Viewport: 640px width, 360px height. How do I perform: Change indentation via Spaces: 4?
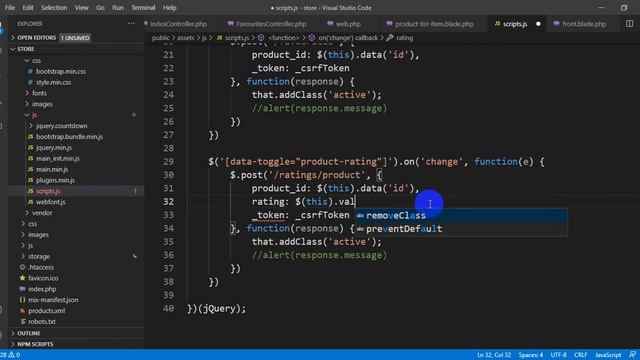(531, 355)
